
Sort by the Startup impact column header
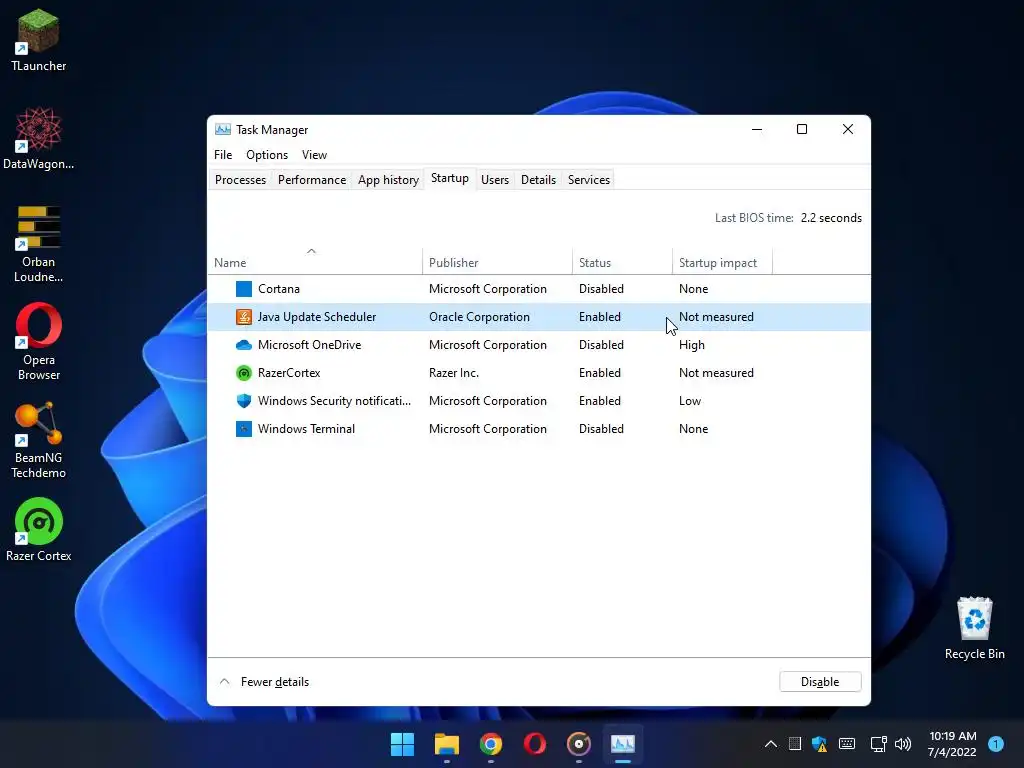722,263
